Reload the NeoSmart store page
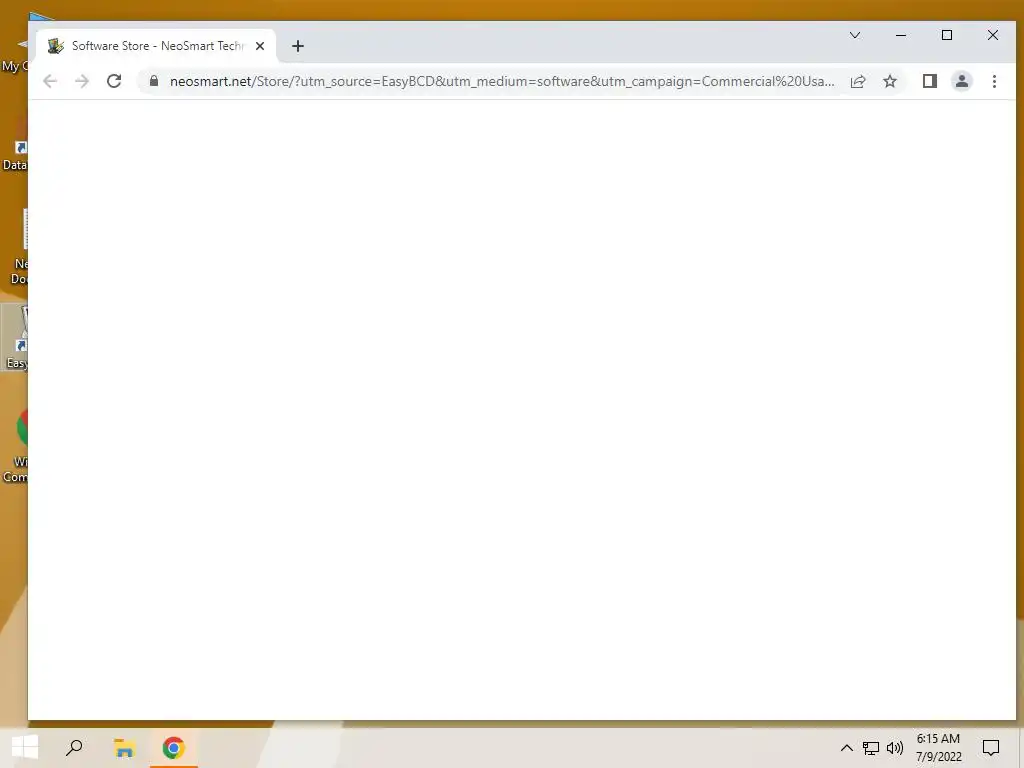This screenshot has width=1024, height=768. pos(114,81)
